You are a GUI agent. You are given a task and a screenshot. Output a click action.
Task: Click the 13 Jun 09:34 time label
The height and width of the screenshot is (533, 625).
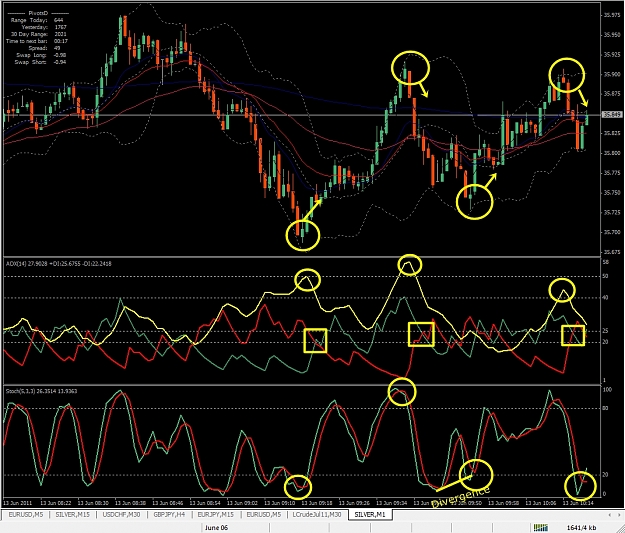pyautogui.click(x=392, y=503)
